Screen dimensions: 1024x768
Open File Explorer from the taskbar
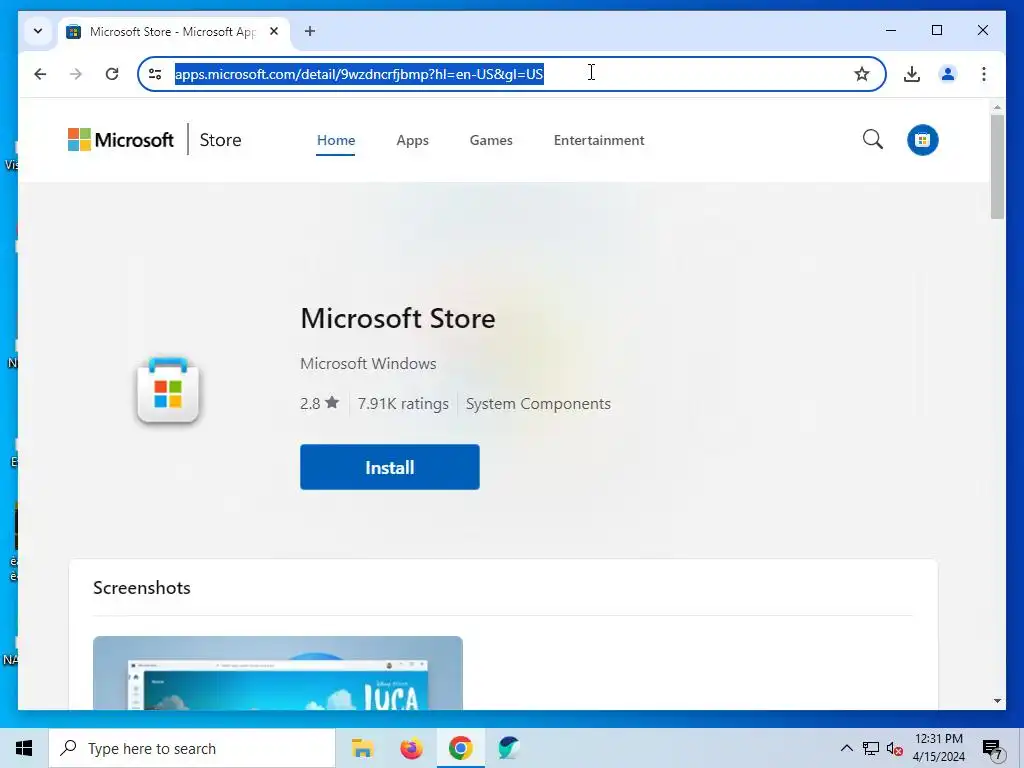[x=362, y=748]
